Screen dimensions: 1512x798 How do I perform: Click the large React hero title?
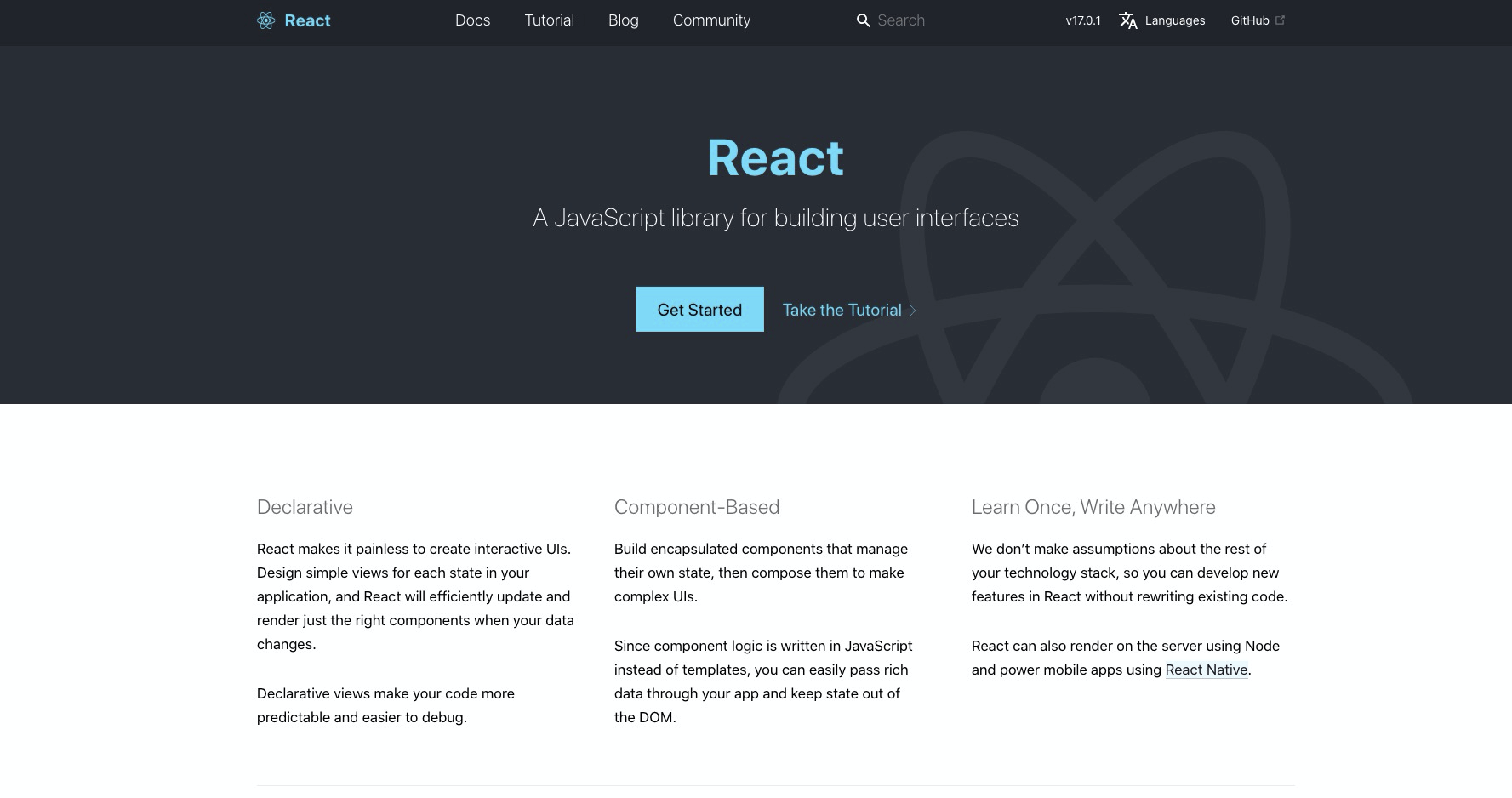tap(776, 158)
